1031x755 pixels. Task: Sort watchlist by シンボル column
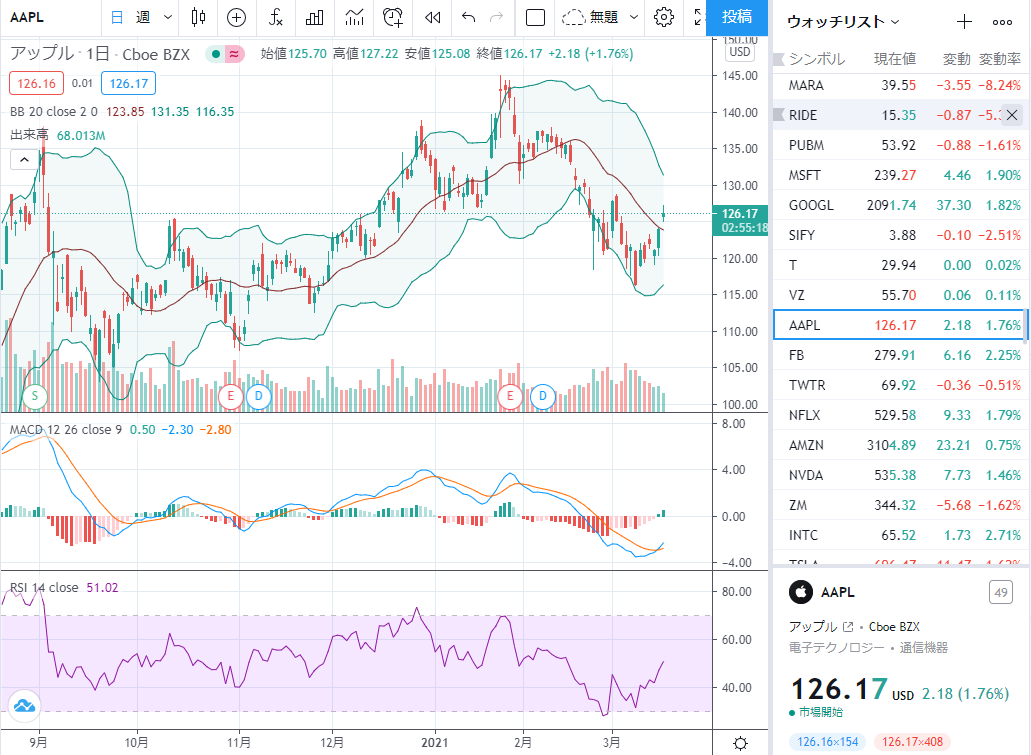[817, 59]
